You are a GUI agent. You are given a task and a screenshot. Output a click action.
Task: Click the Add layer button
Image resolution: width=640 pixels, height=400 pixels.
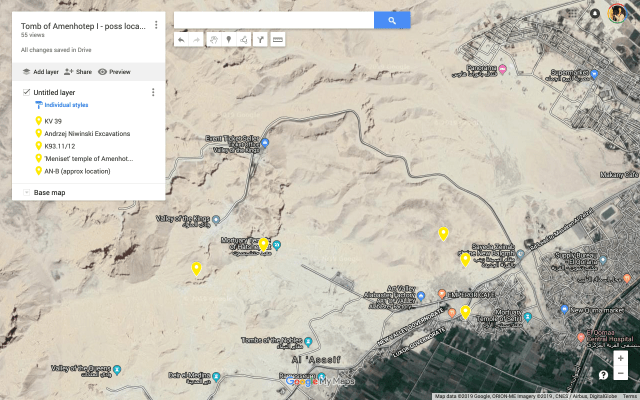pyautogui.click(x=40, y=72)
